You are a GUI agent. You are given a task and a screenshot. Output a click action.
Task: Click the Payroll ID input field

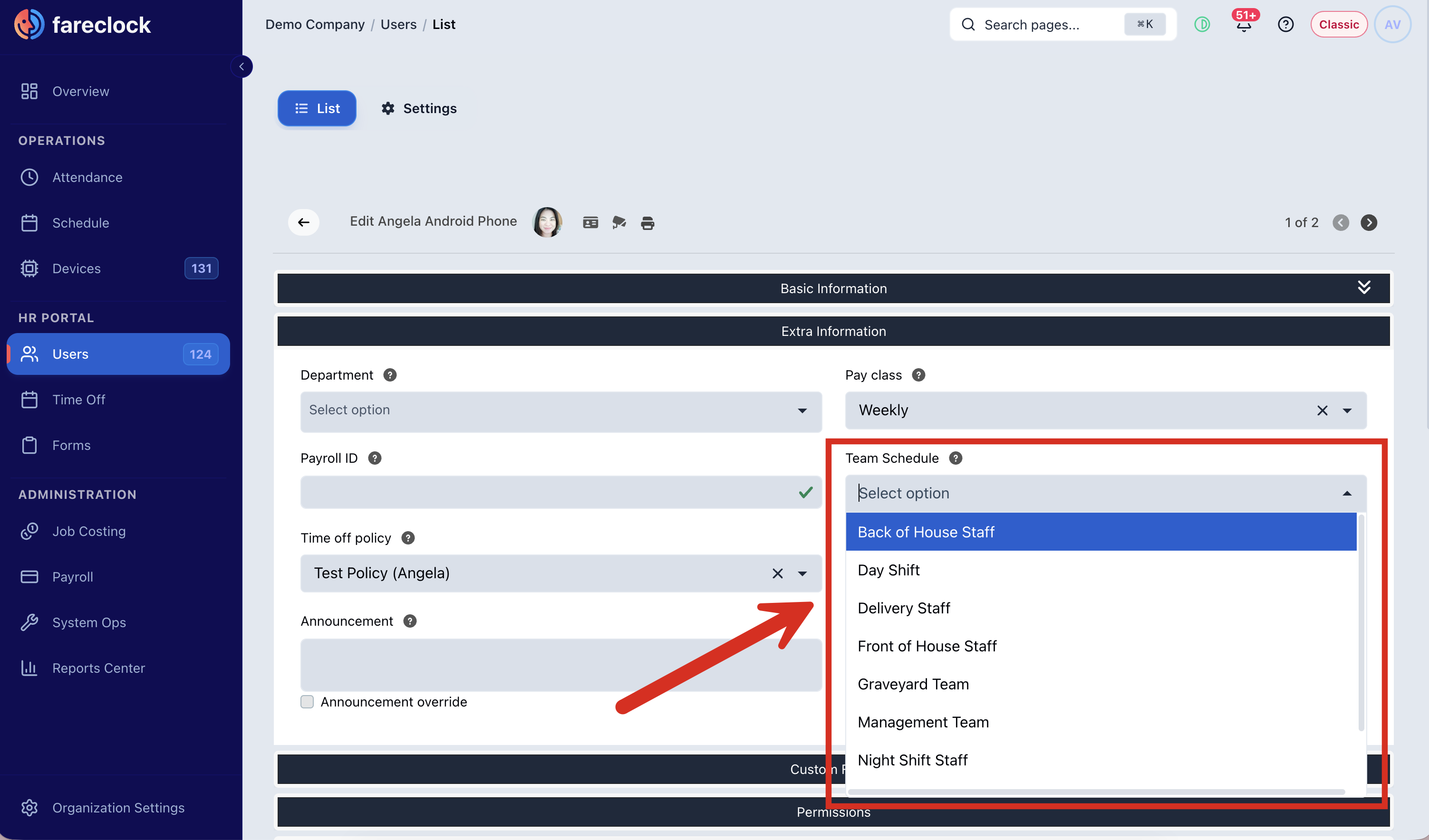point(561,492)
